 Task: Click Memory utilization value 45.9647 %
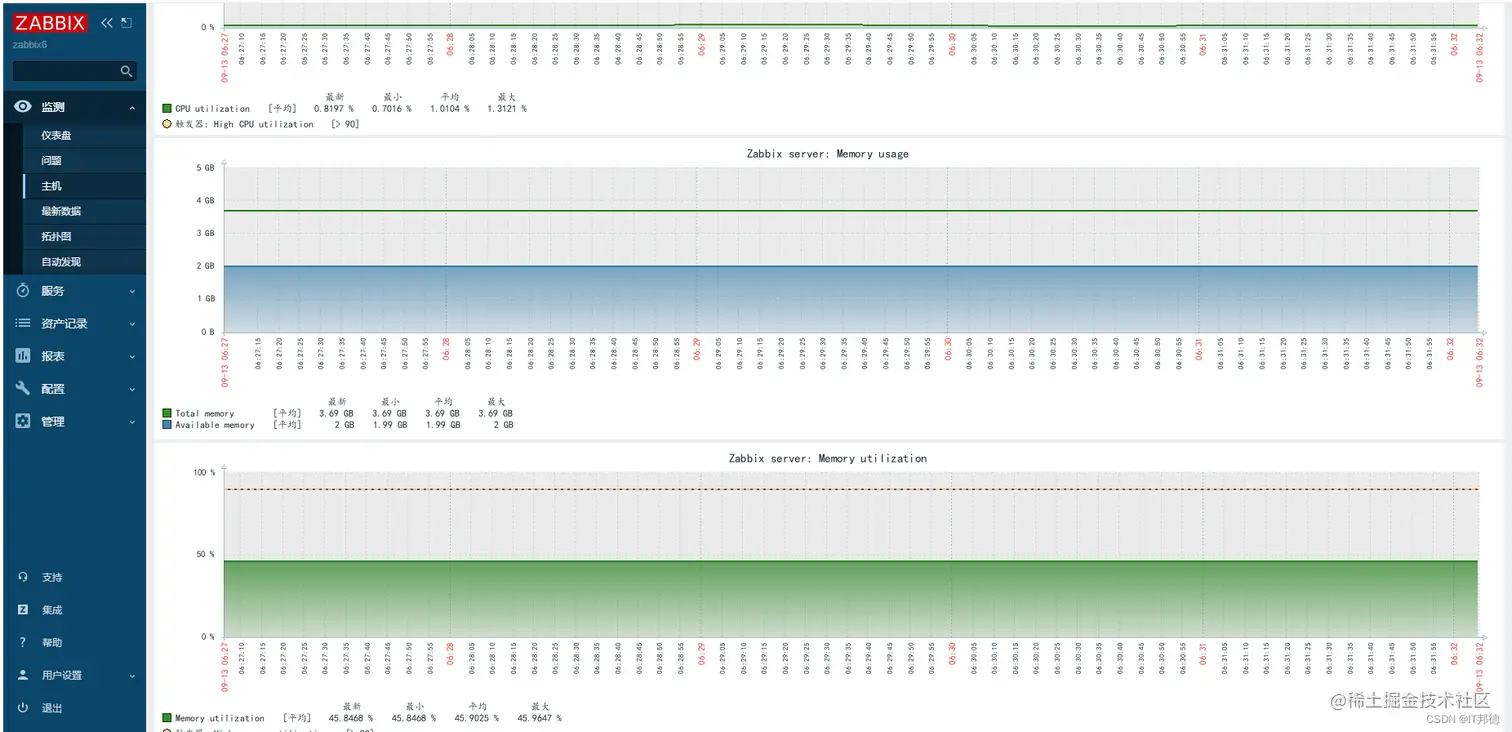point(539,718)
